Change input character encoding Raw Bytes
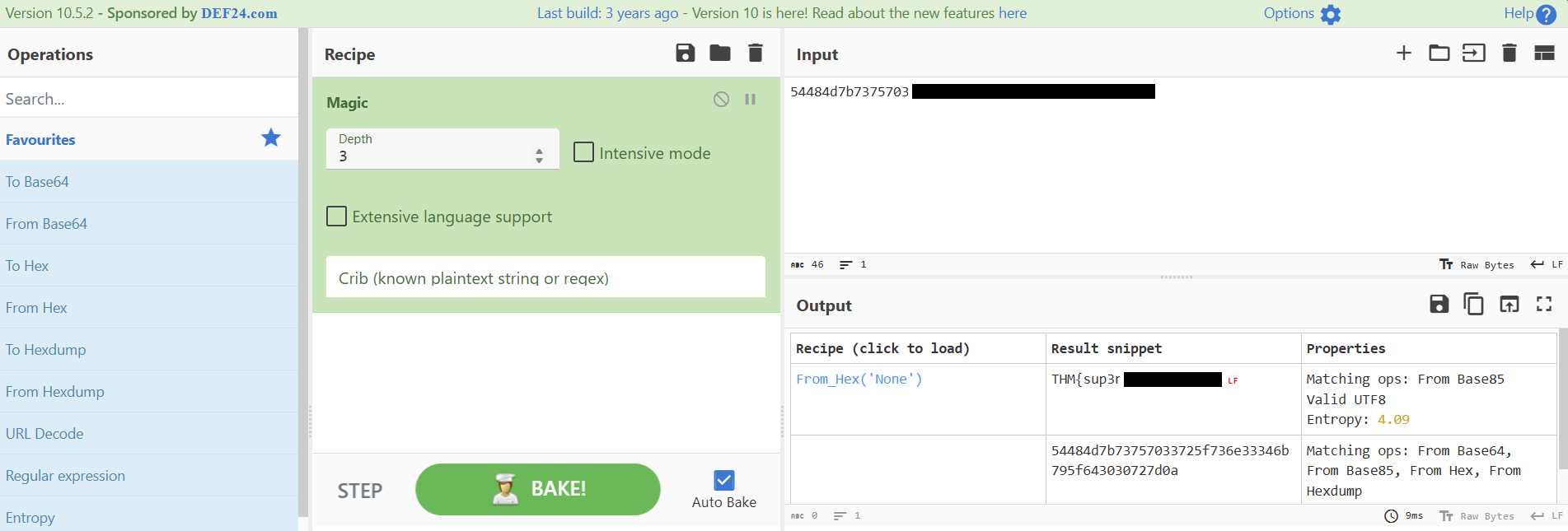 (1477, 265)
